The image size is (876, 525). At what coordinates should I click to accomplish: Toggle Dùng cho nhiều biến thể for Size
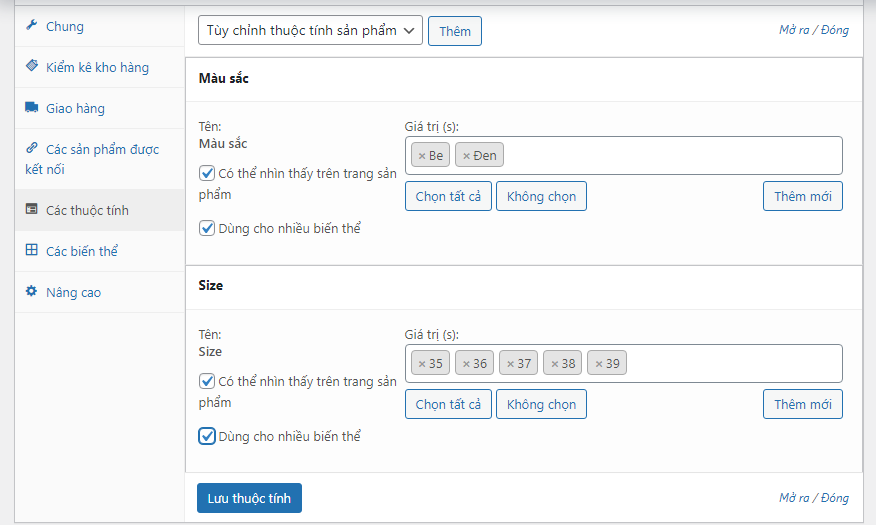[x=207, y=436]
